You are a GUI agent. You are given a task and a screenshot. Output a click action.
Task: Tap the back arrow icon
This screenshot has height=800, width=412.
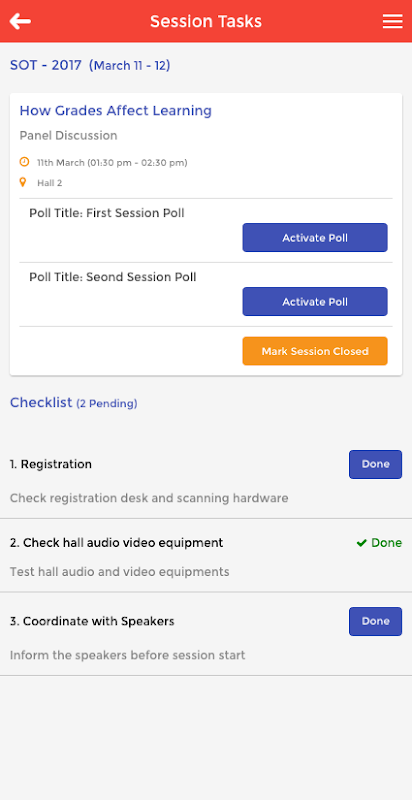tap(20, 21)
